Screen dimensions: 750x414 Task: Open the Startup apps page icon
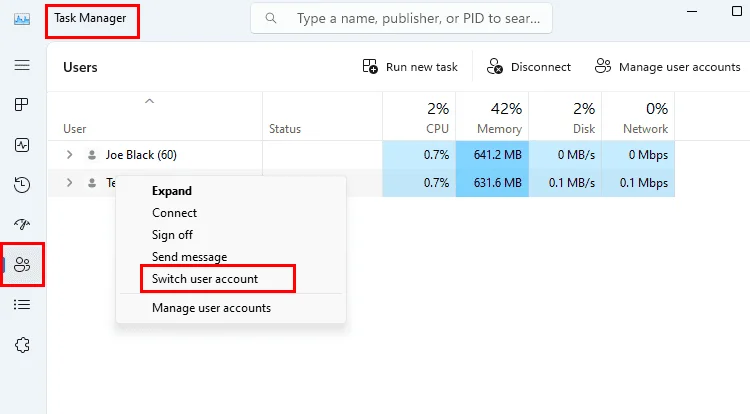pyautogui.click(x=22, y=224)
